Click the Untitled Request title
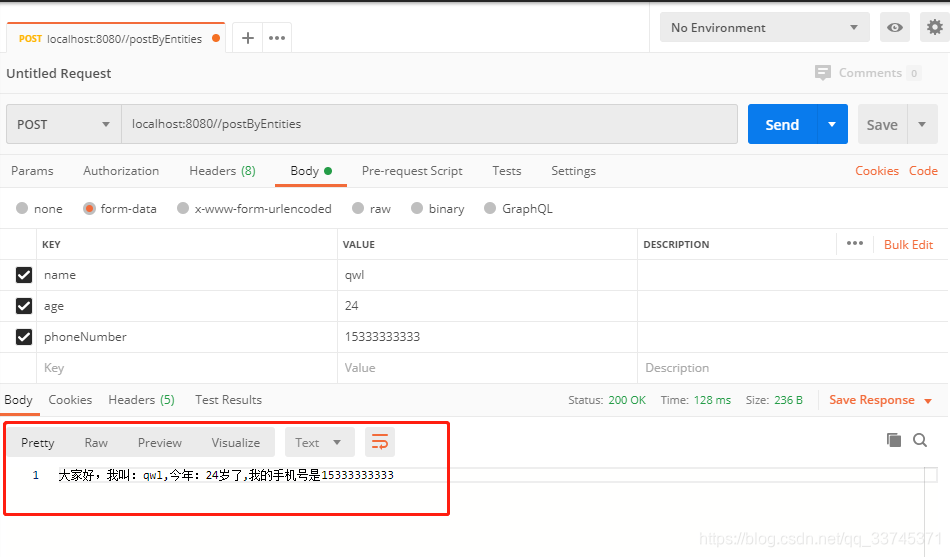 (x=59, y=73)
